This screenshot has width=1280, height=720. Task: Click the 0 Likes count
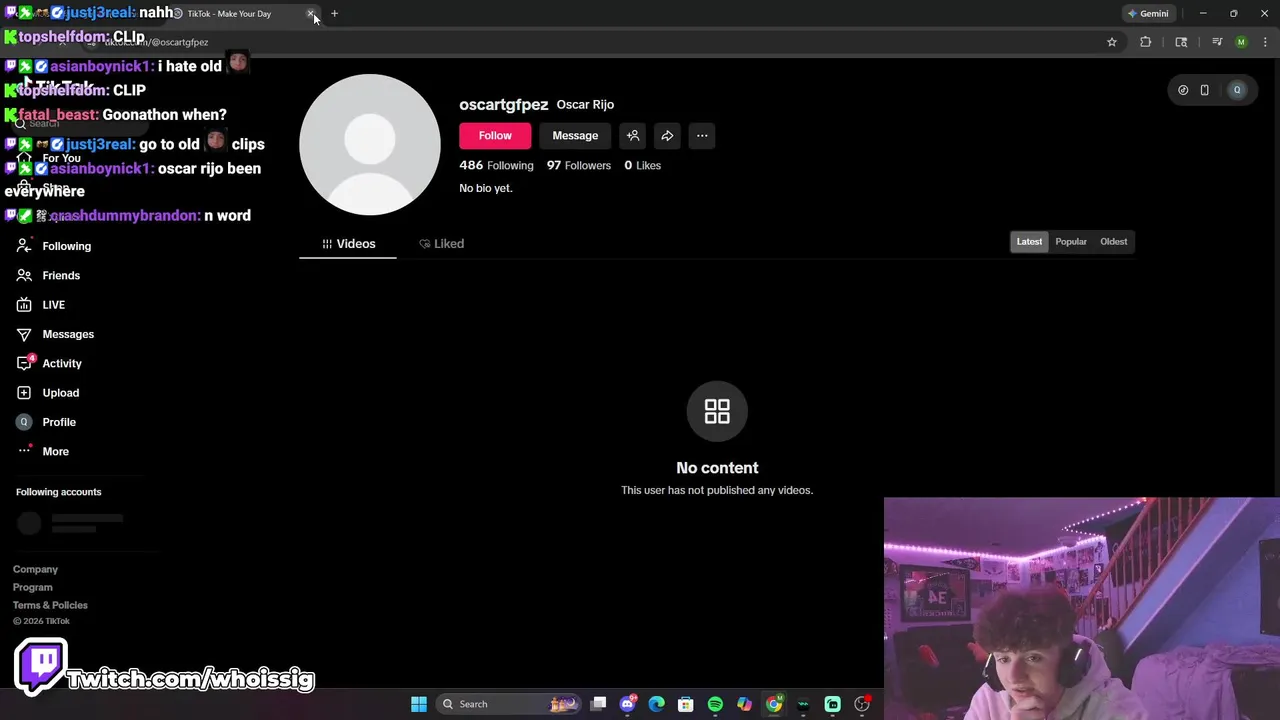(x=642, y=165)
